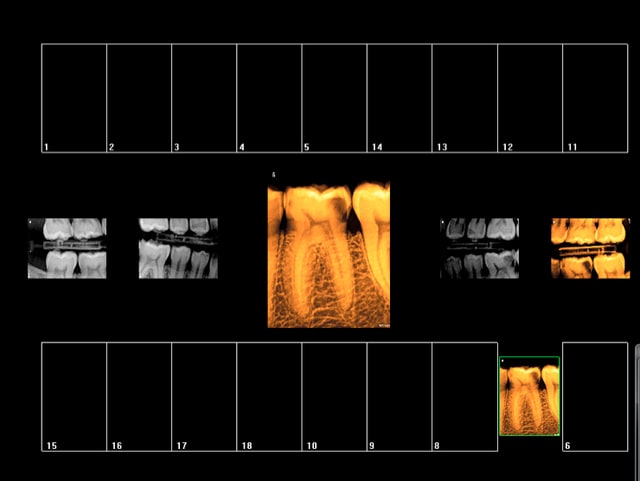
Task: Select empty slot number 18
Action: [269, 396]
